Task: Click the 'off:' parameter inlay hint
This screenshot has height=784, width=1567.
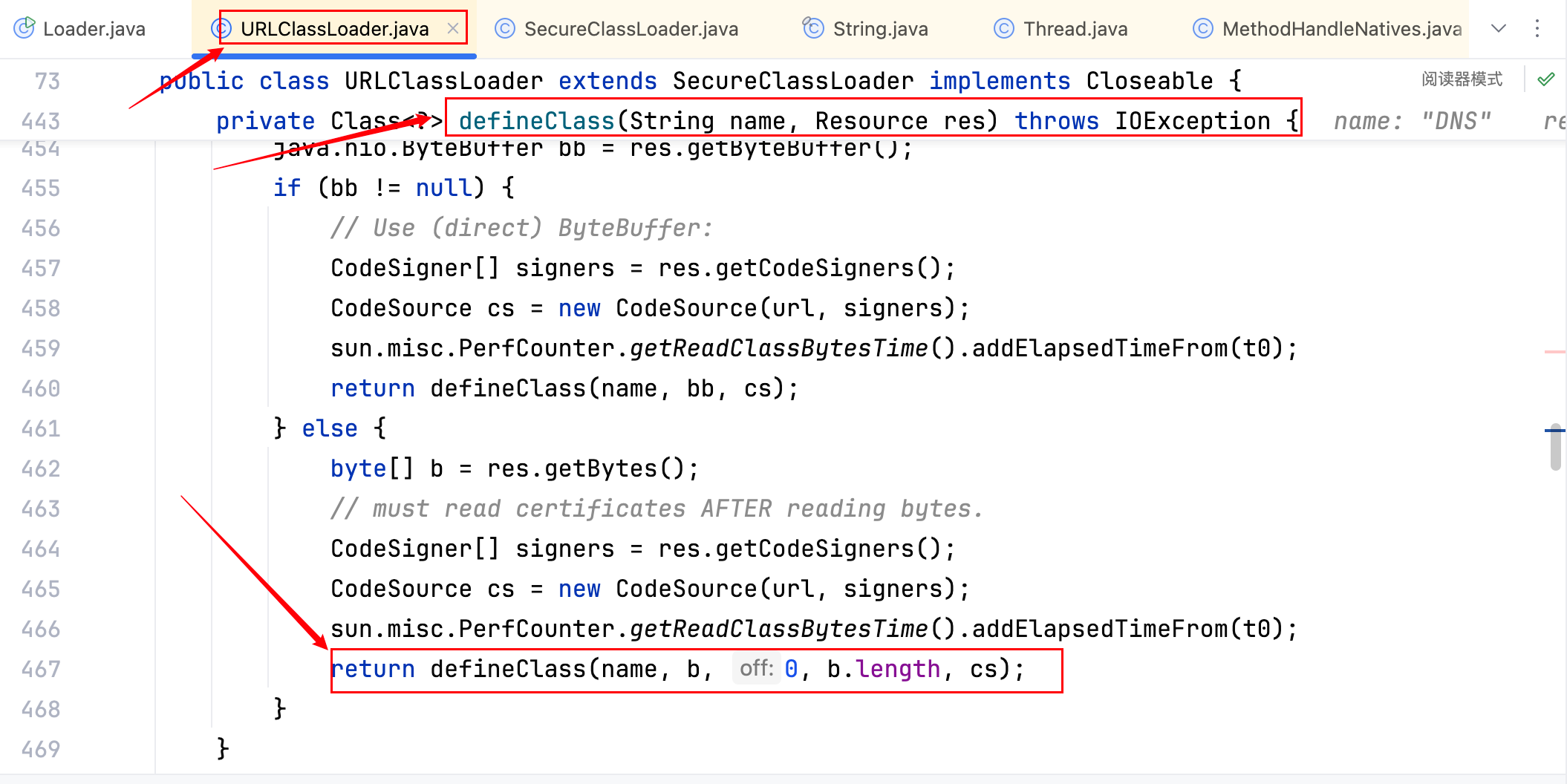Action: pyautogui.click(x=756, y=669)
